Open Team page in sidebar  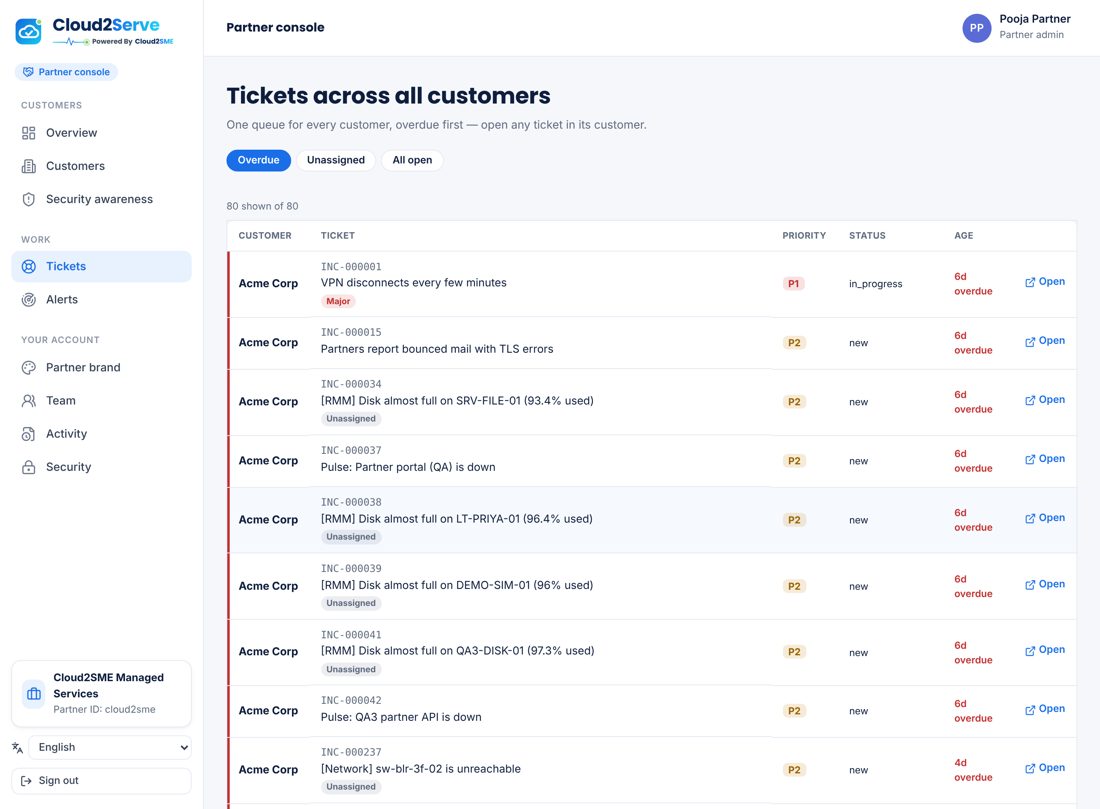click(102, 401)
